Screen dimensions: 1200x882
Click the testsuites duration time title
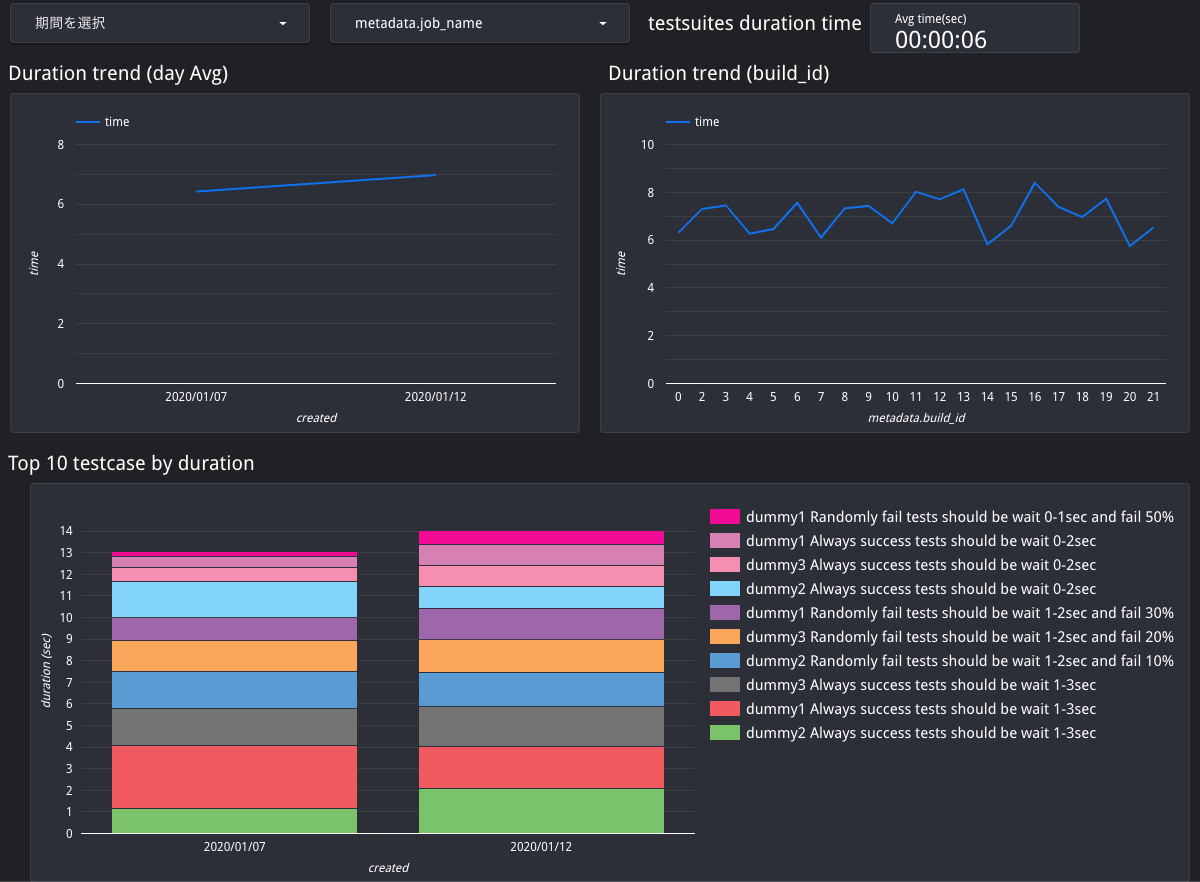755,23
